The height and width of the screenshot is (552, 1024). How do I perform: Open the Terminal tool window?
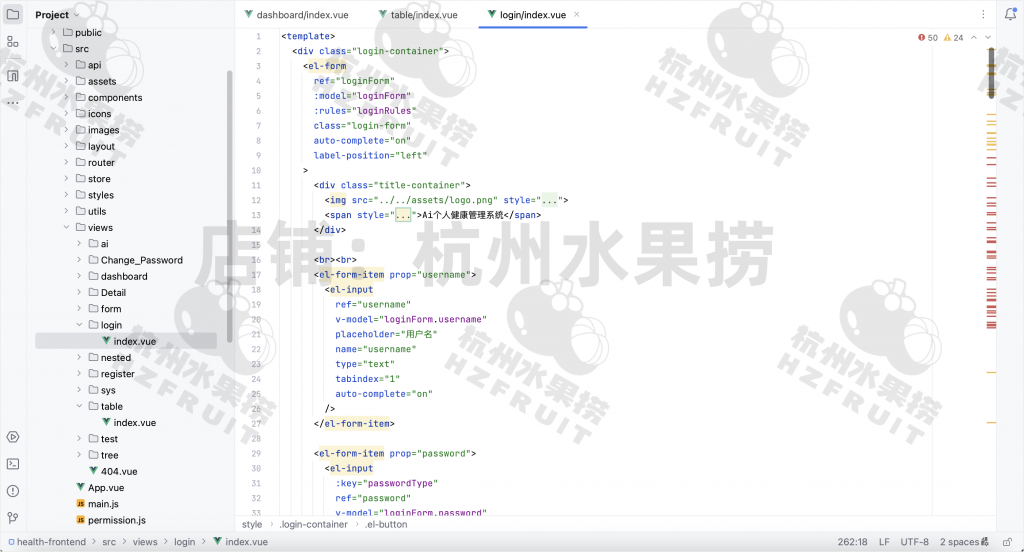pyautogui.click(x=13, y=464)
